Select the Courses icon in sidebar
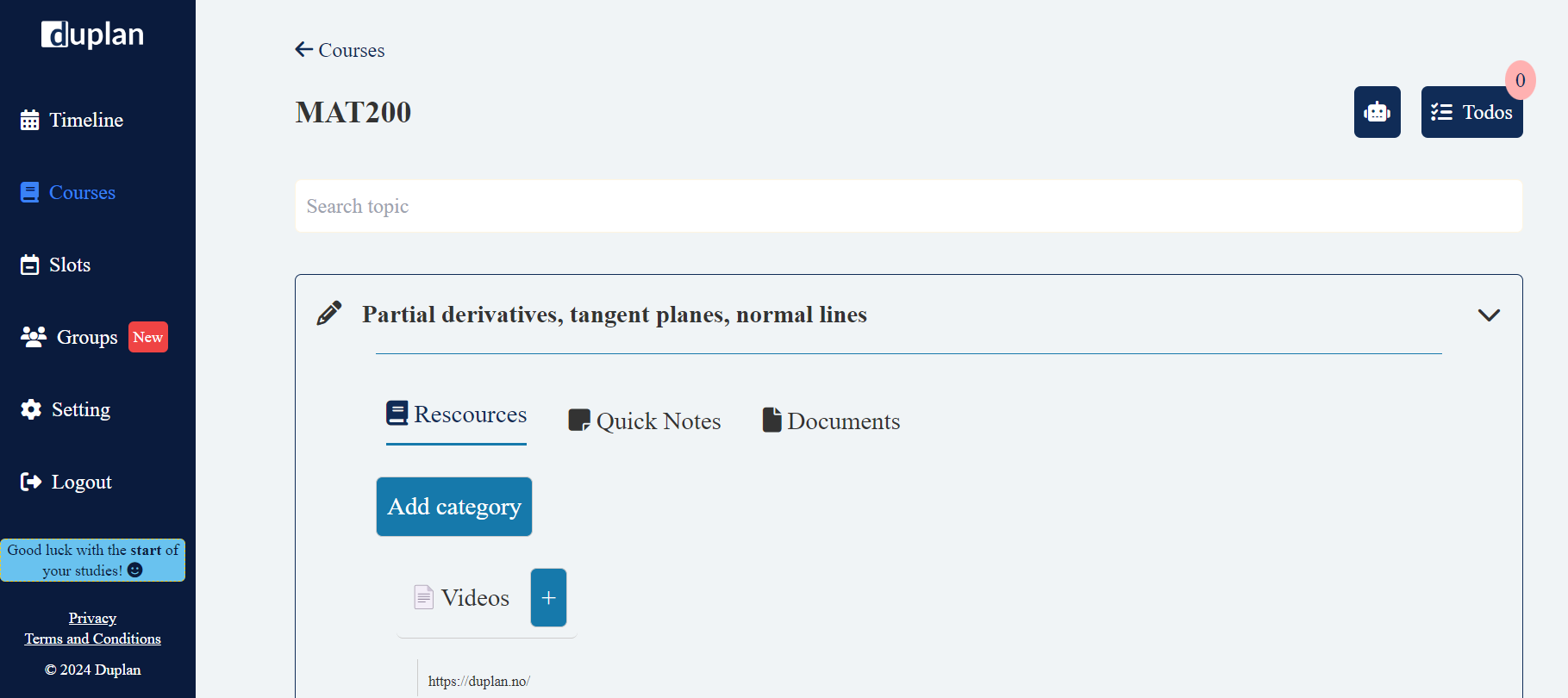This screenshot has width=1568, height=698. click(31, 191)
